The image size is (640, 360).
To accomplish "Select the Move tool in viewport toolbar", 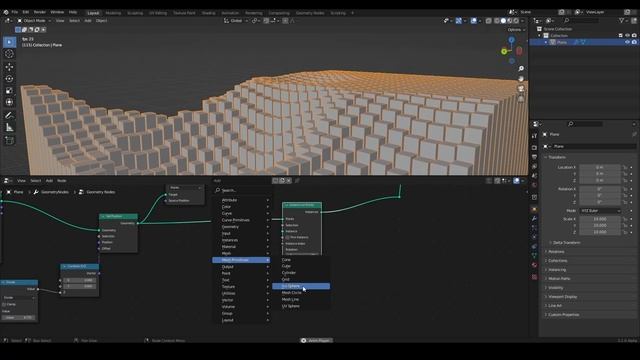I will [x=9, y=67].
